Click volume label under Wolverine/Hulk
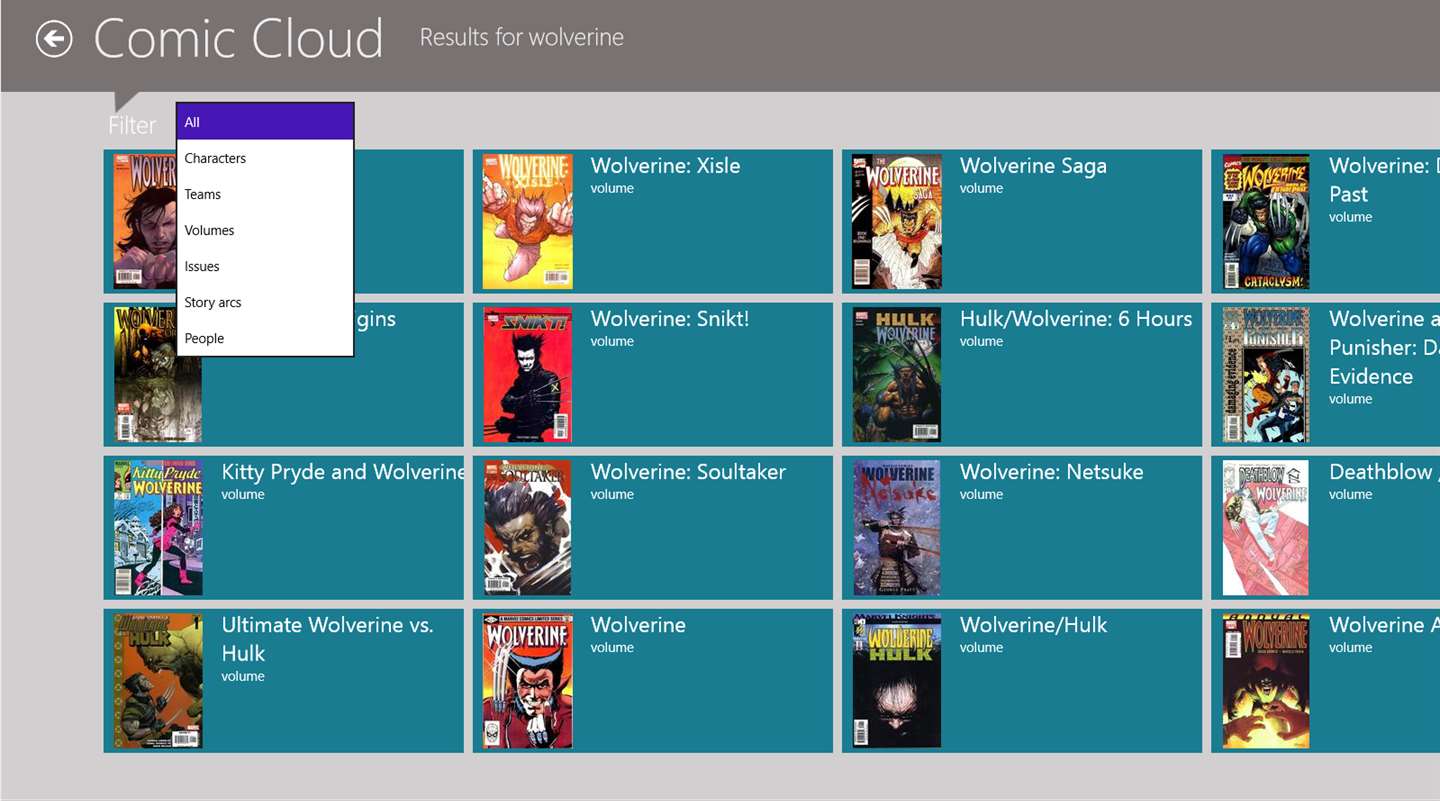Screen dimensions: 1440x801 point(981,647)
